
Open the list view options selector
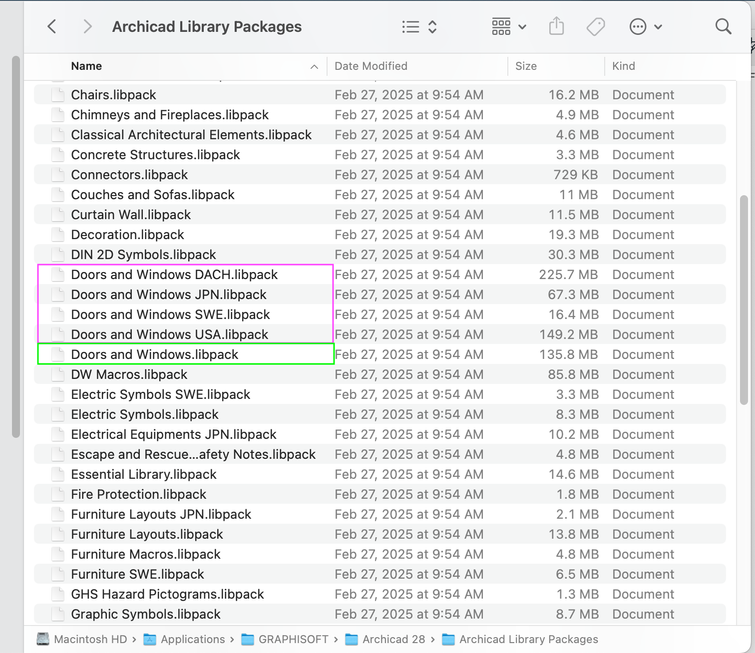[419, 26]
